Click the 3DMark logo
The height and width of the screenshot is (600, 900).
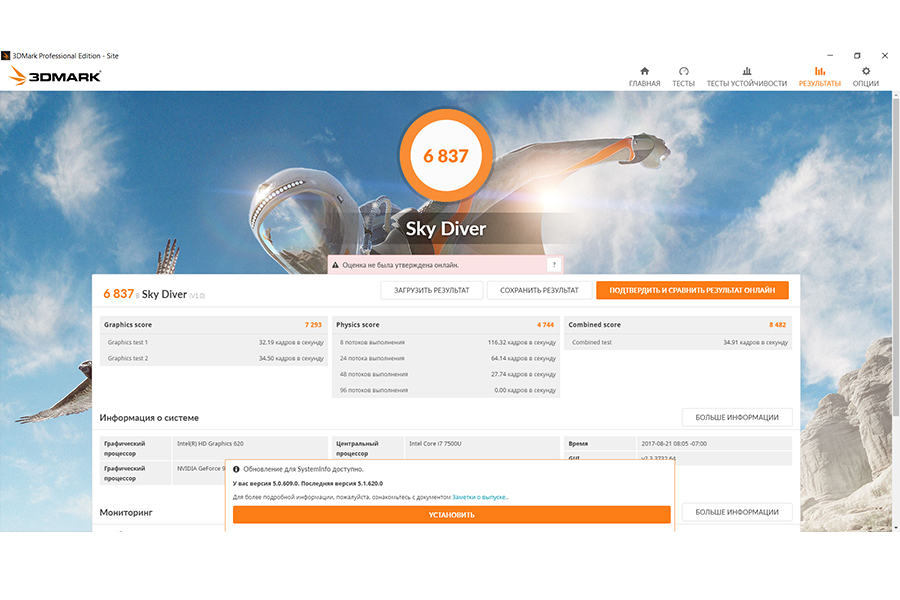[x=55, y=76]
